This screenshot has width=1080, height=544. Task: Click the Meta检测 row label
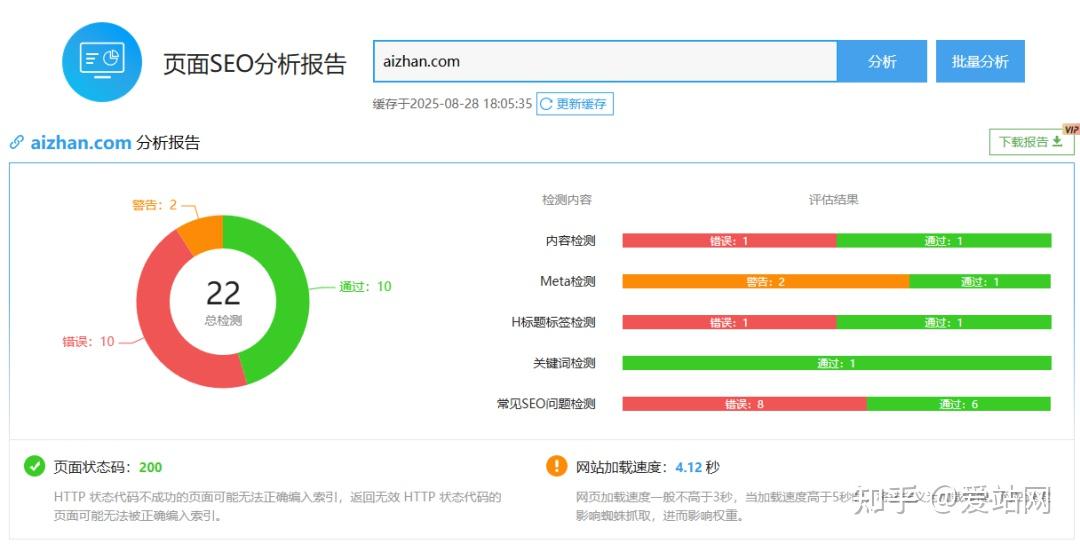coord(568,281)
